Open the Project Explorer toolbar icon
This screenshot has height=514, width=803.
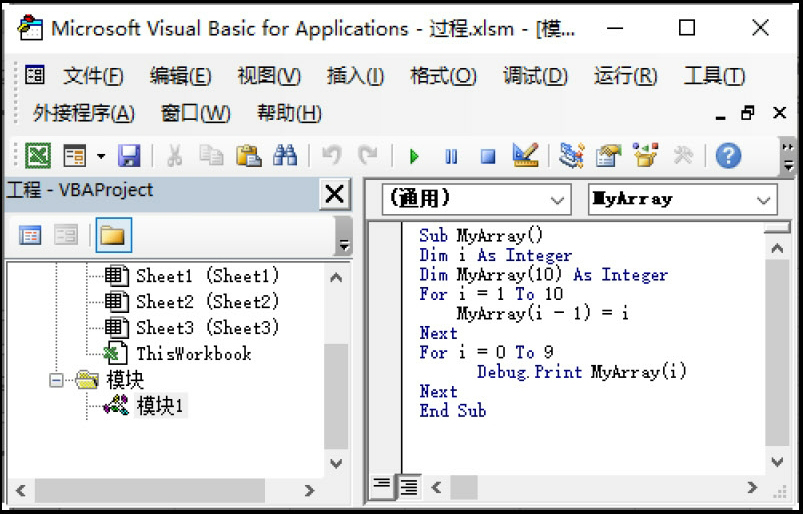tap(571, 156)
